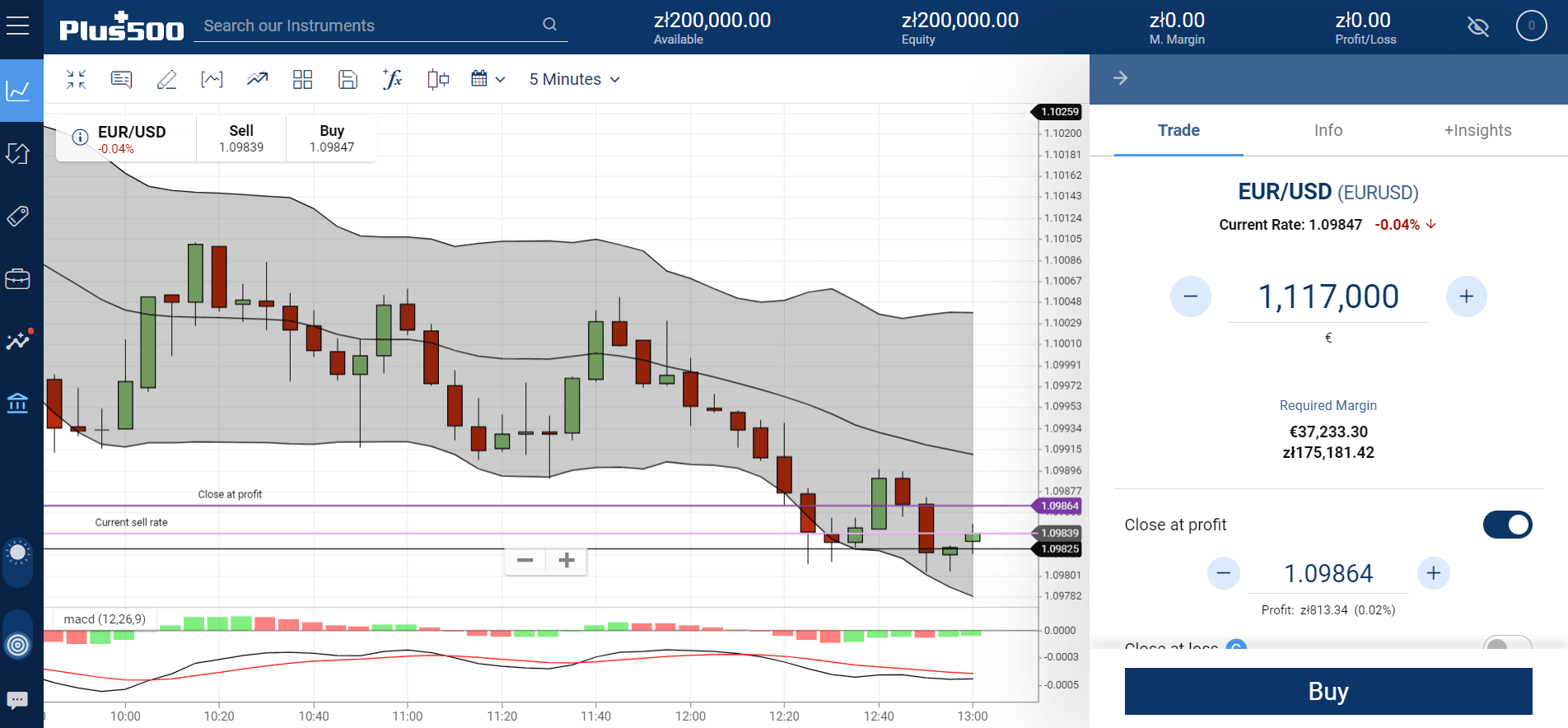Open the drawing pencil tool
This screenshot has height=728, width=1568.
(166, 79)
